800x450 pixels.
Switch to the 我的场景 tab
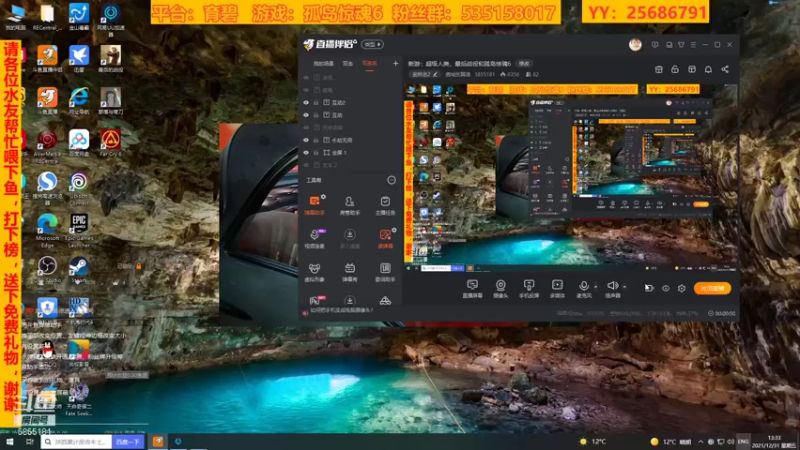point(323,64)
